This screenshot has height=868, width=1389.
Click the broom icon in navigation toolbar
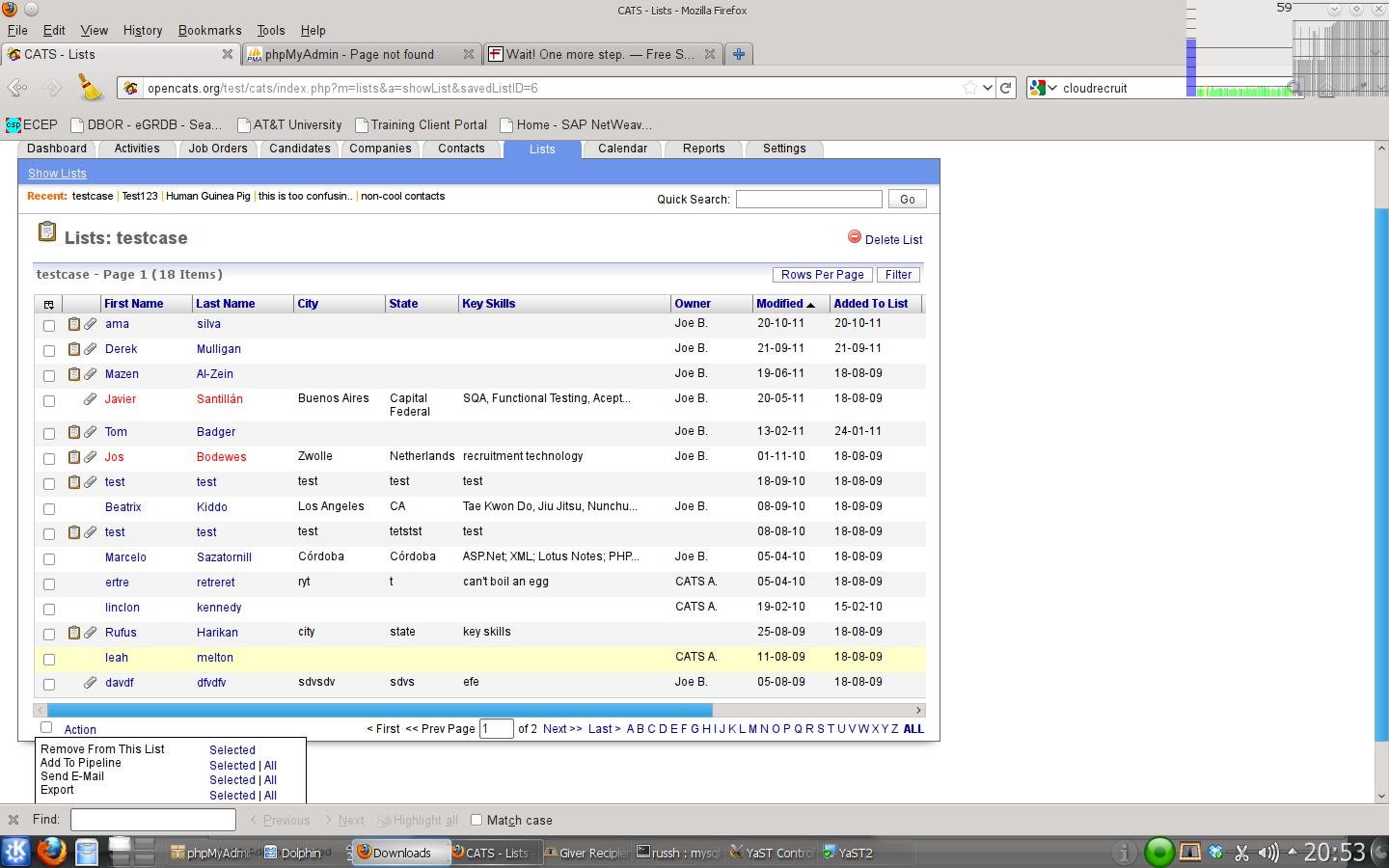point(90,88)
